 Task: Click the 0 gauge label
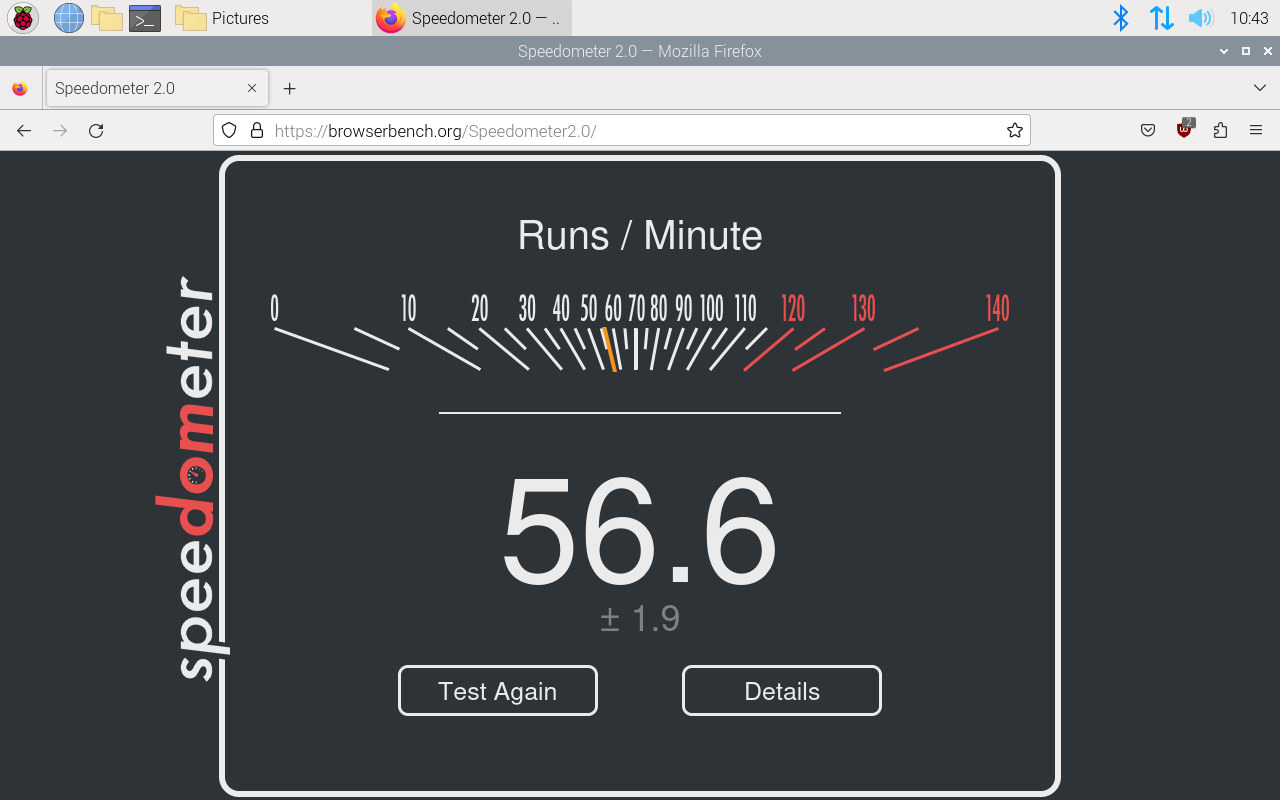tap(274, 308)
